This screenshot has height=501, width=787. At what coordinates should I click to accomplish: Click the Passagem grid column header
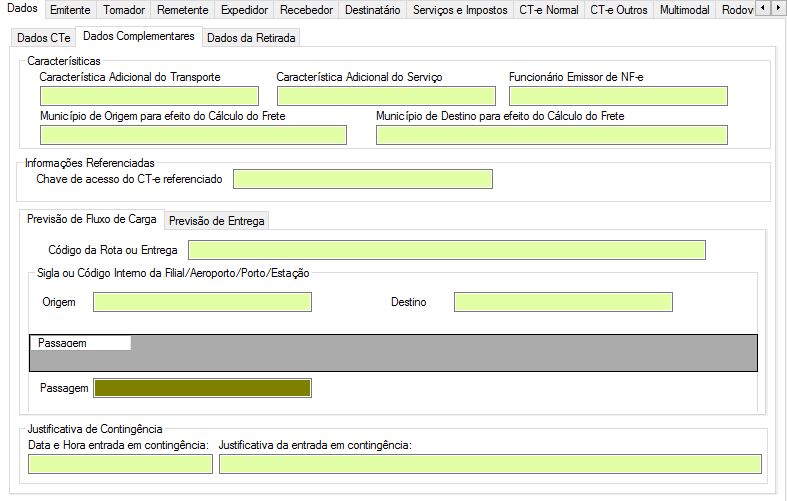80,343
